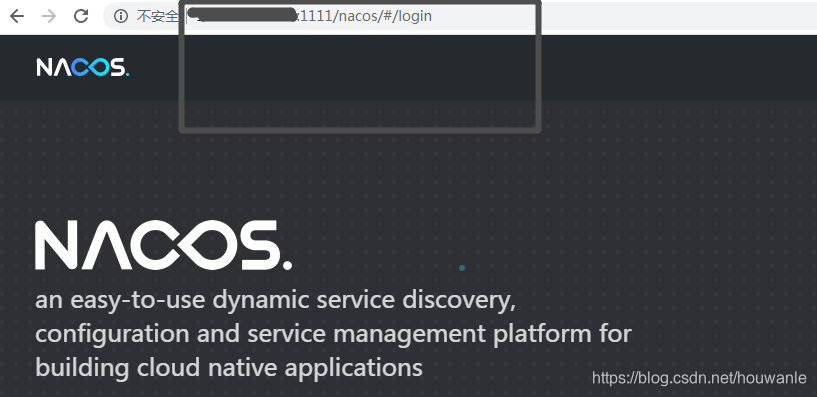The image size is (817, 397).
Task: Open the site security info icon
Action: pyautogui.click(x=121, y=16)
